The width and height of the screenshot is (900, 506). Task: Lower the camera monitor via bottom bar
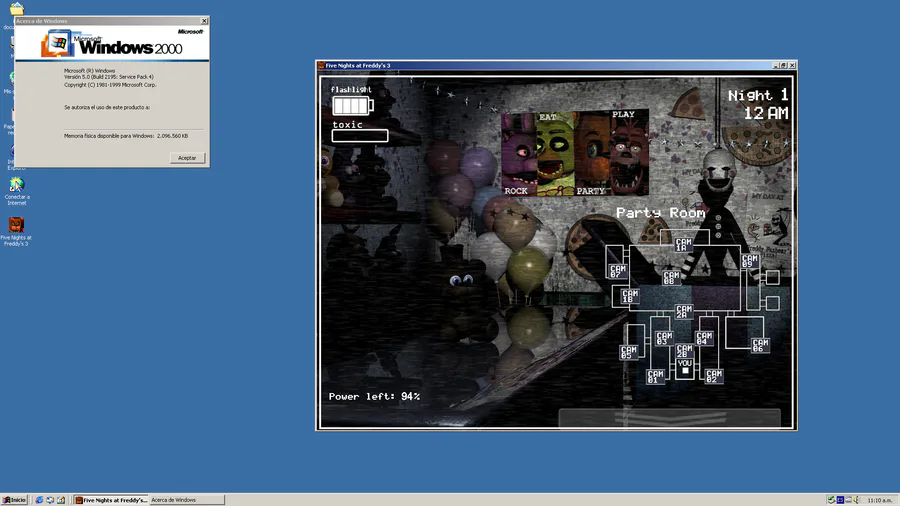tap(669, 418)
